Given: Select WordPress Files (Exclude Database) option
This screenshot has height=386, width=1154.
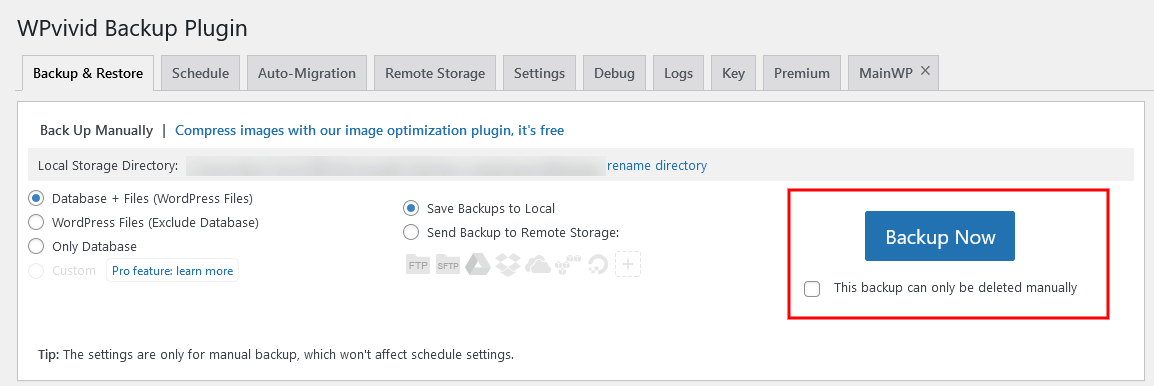Looking at the screenshot, I should coord(35,222).
